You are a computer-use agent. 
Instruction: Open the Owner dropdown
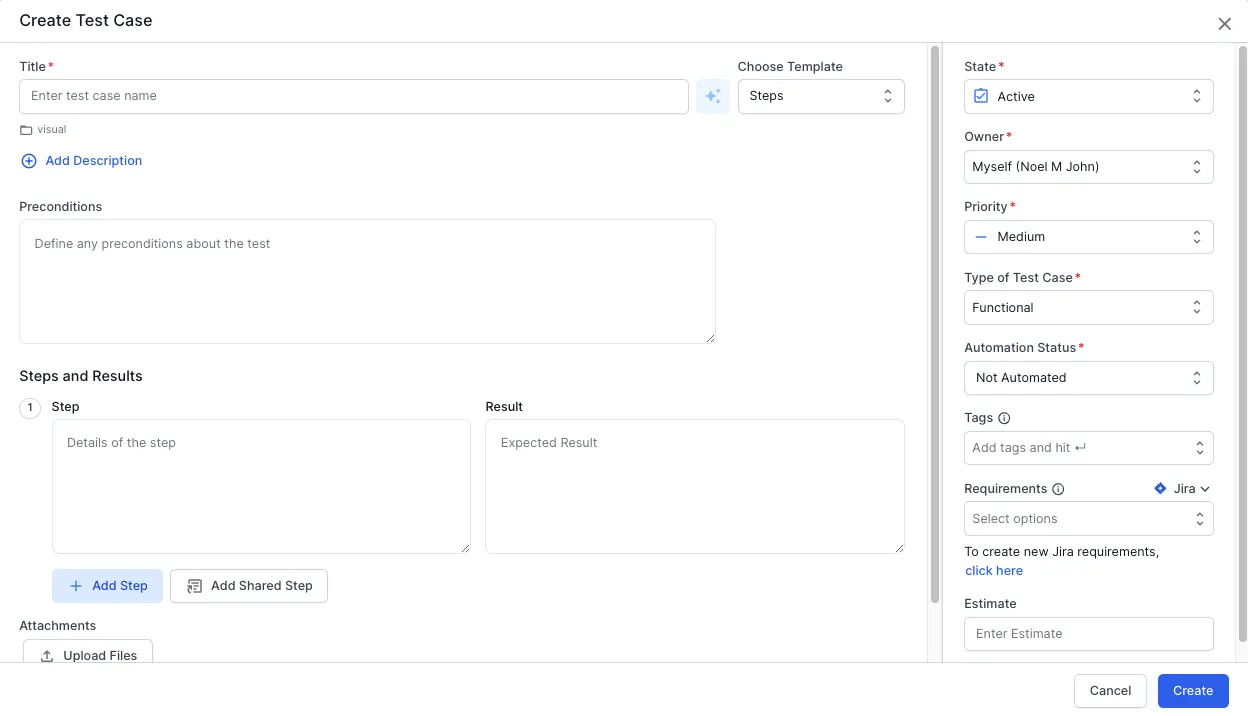(1088, 167)
